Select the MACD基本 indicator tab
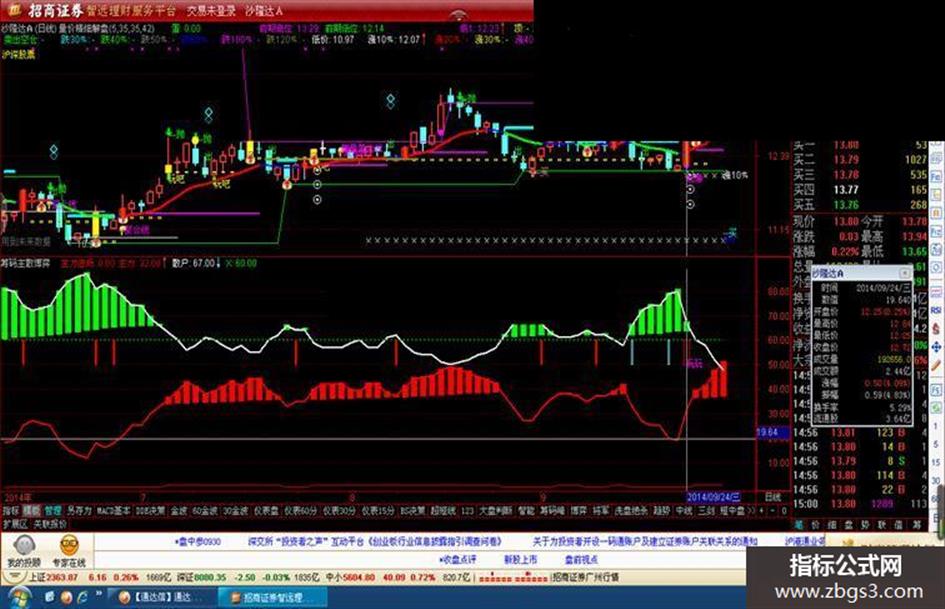Image resolution: width=945 pixels, height=609 pixels. click(x=113, y=511)
